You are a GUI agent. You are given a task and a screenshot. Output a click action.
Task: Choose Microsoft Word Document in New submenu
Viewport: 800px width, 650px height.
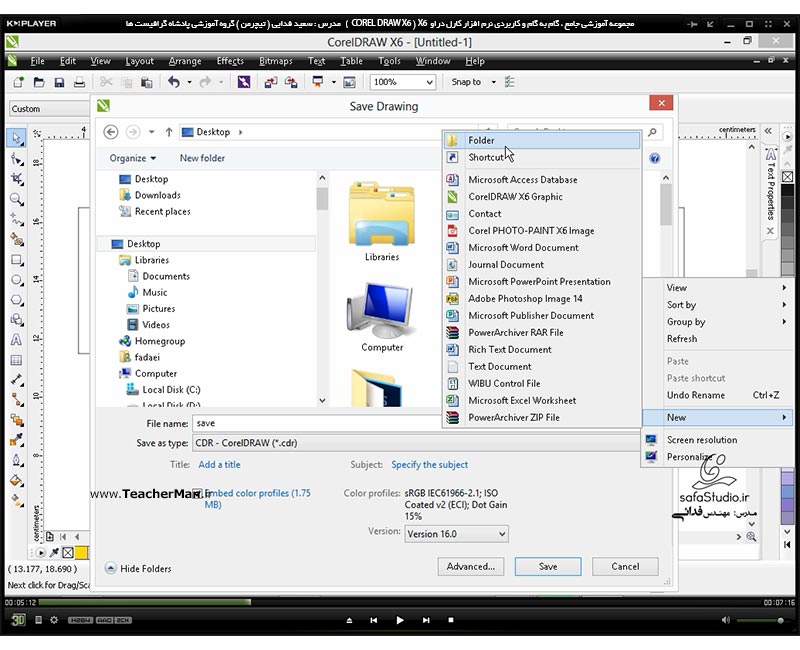coord(542,248)
